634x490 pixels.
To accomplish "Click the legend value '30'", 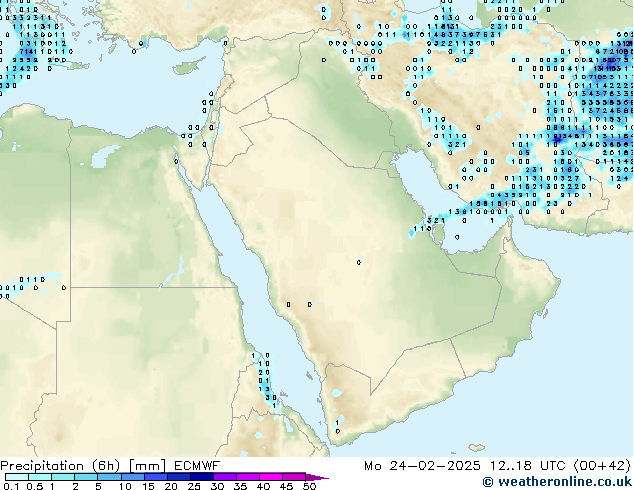I will (x=218, y=486).
